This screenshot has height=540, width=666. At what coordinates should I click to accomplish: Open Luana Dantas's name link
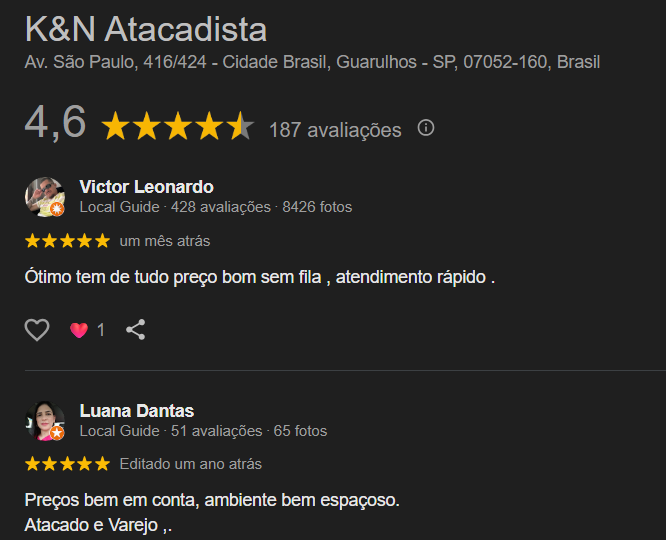coord(137,411)
